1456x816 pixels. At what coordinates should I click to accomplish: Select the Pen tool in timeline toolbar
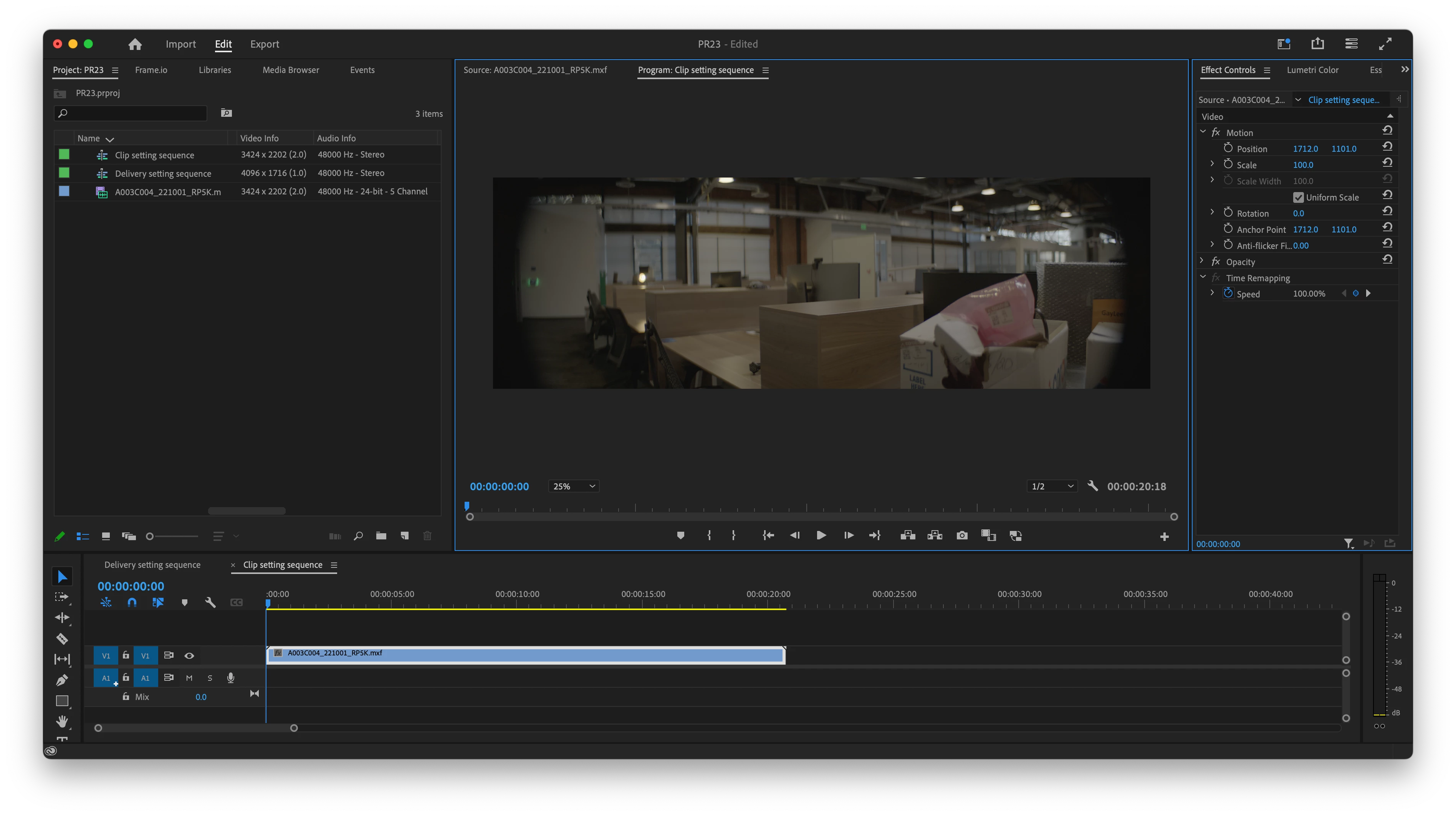pyautogui.click(x=62, y=680)
